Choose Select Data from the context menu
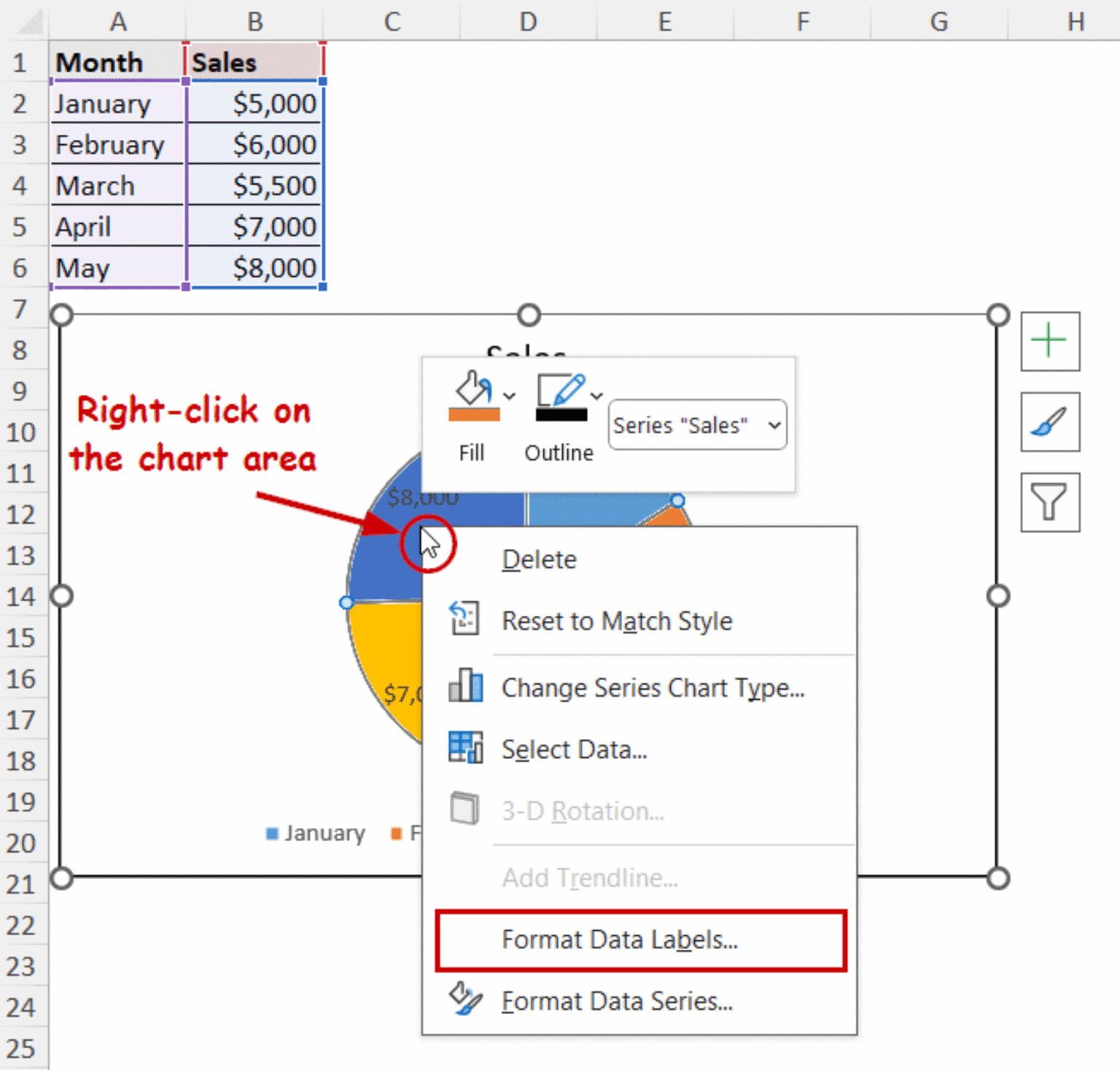This screenshot has height=1070, width=1120. [574, 749]
